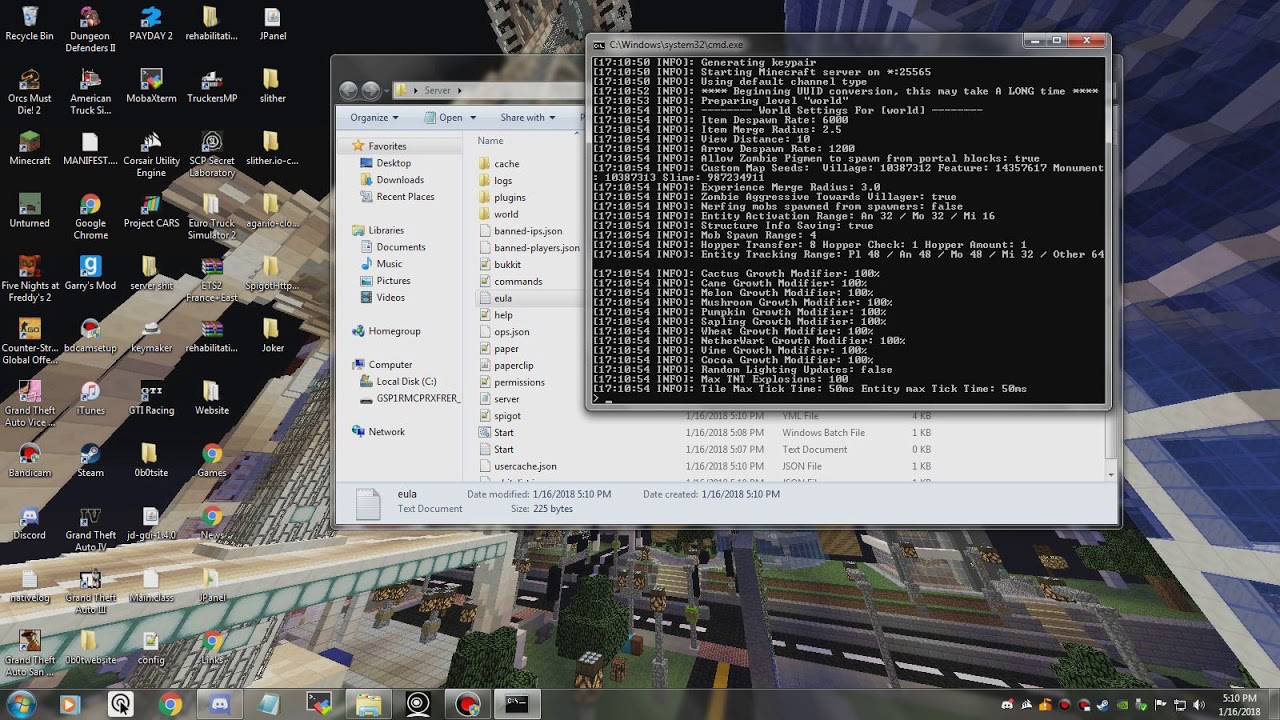Open the jd-gui-1.4.0 desktop icon
Image resolution: width=1280 pixels, height=720 pixels.
point(151,522)
